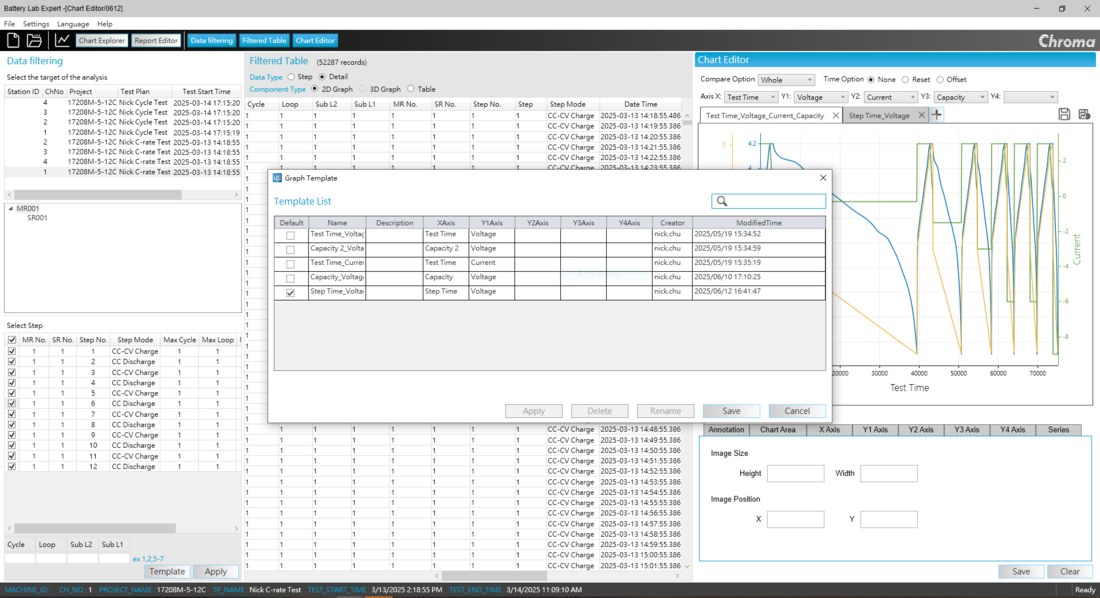Click Save button below Image Position

click(1021, 571)
